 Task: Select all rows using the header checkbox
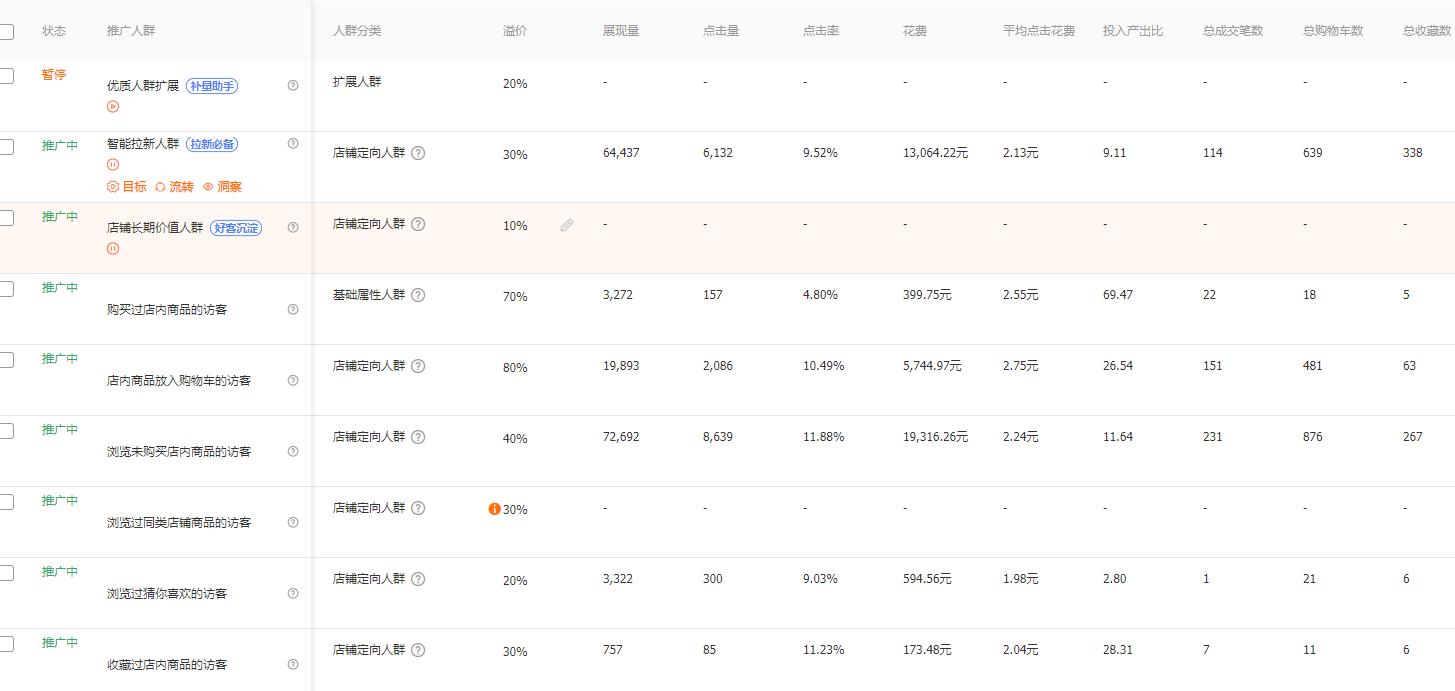(x=8, y=31)
